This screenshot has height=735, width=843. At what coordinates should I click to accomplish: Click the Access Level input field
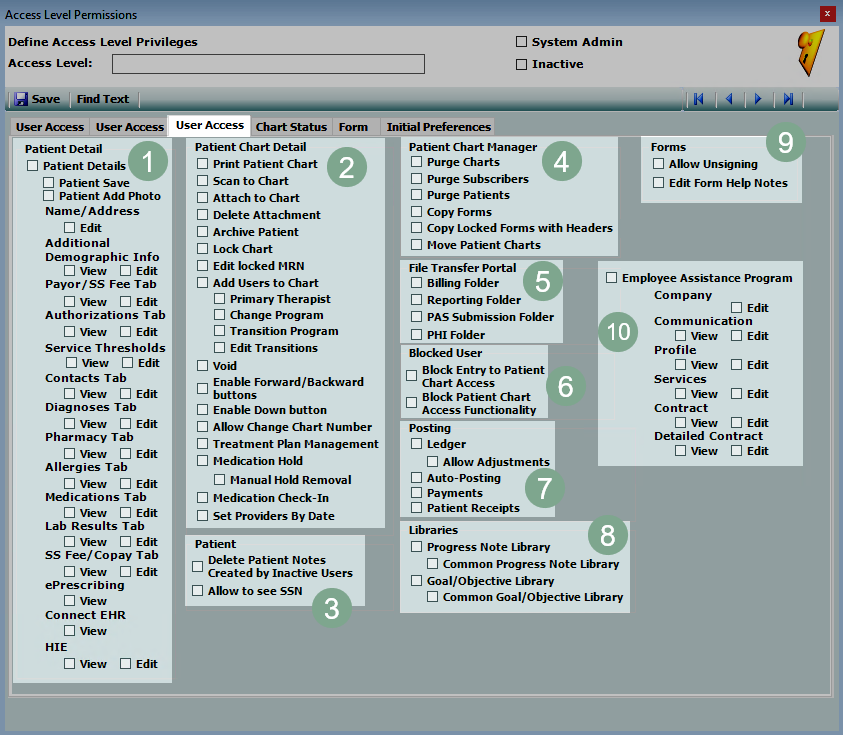click(268, 64)
